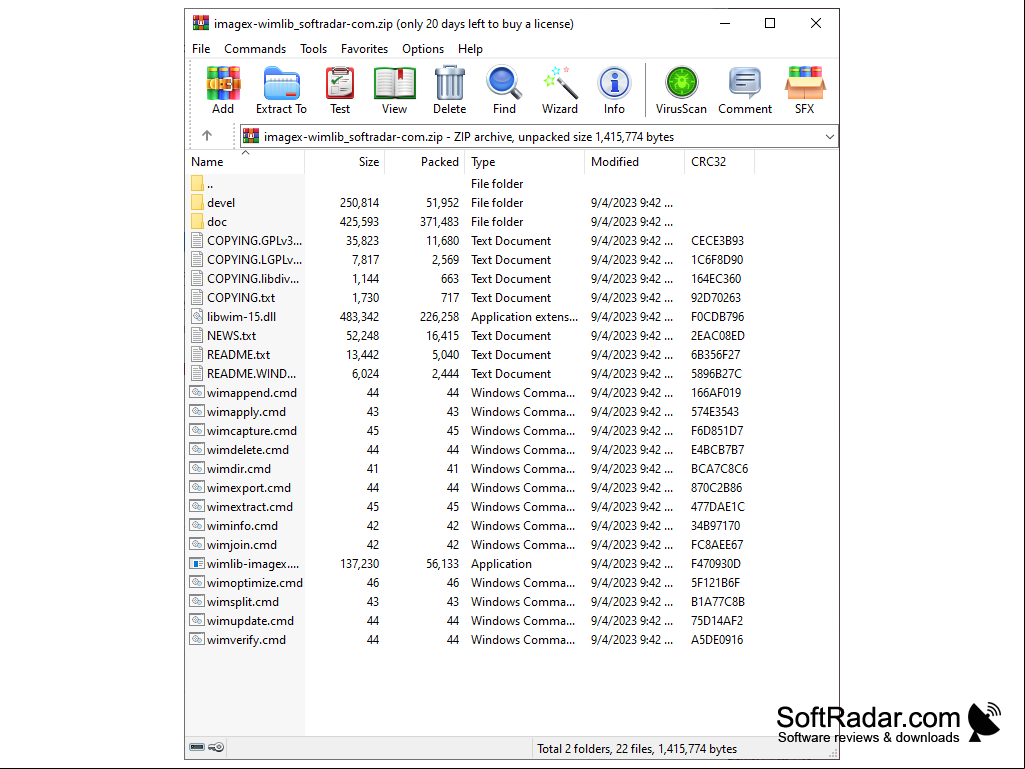The image size is (1025, 769).
Task: Click WinRAR icon in title bar
Action: coord(201,24)
